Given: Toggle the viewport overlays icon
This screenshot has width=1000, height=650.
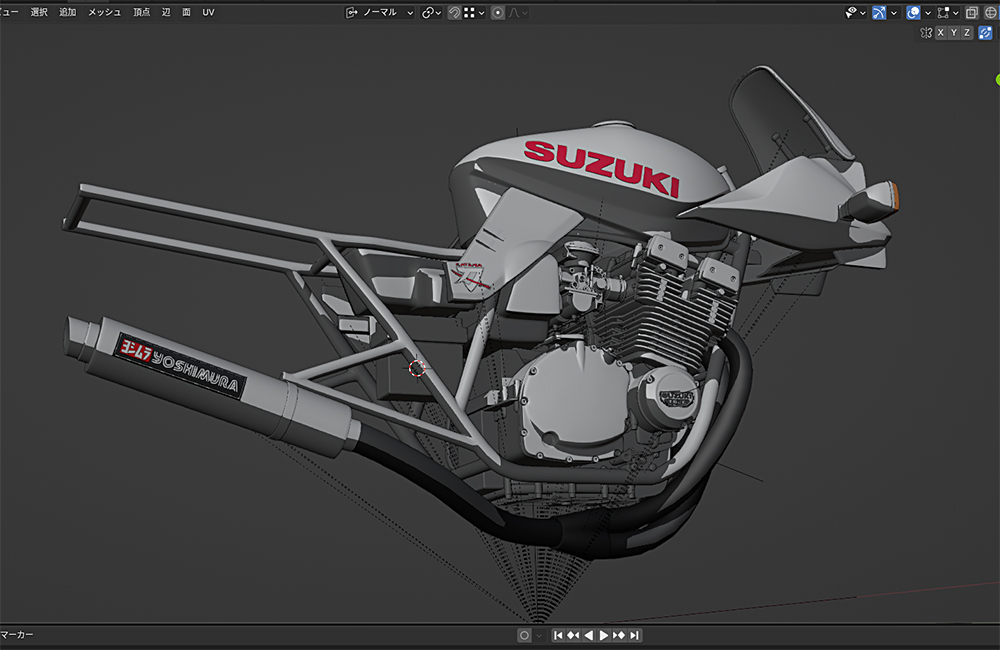Looking at the screenshot, I should [913, 13].
